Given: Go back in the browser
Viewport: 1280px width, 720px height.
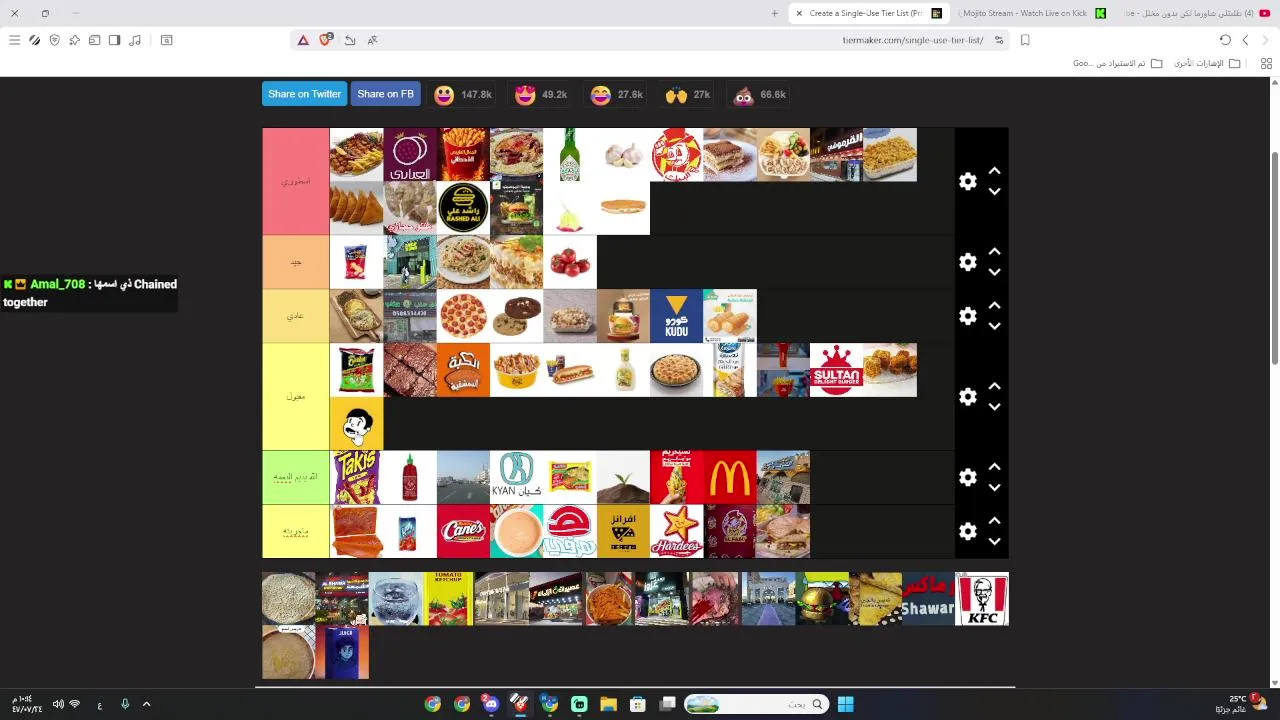Looking at the screenshot, I should coord(1245,40).
